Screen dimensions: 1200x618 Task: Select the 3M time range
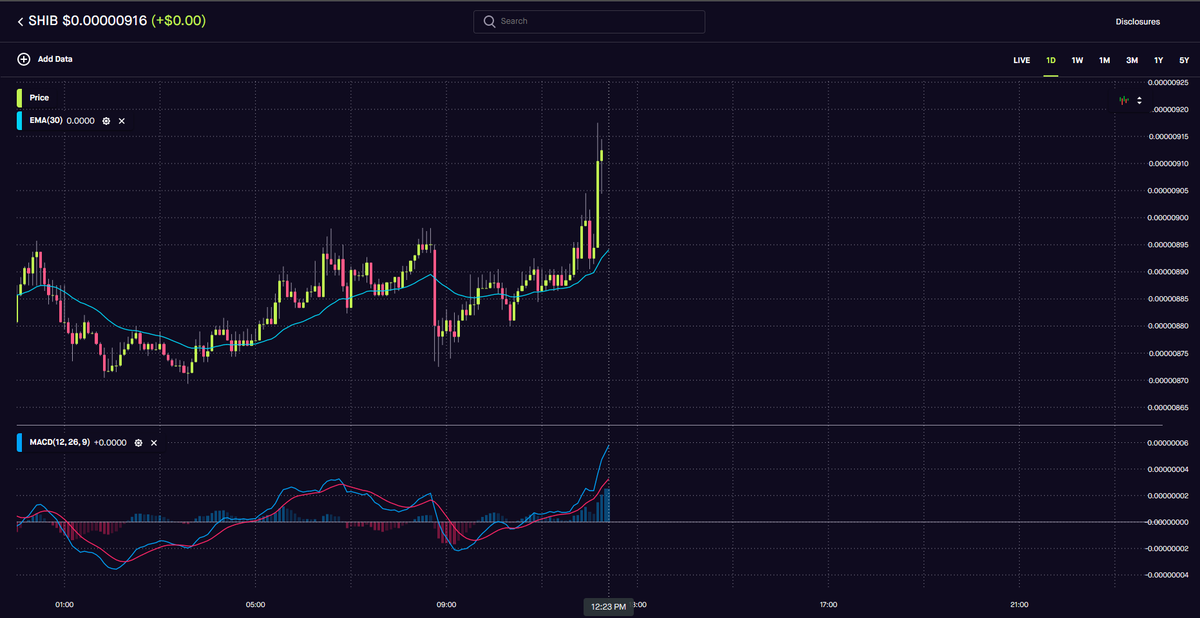coord(1132,60)
